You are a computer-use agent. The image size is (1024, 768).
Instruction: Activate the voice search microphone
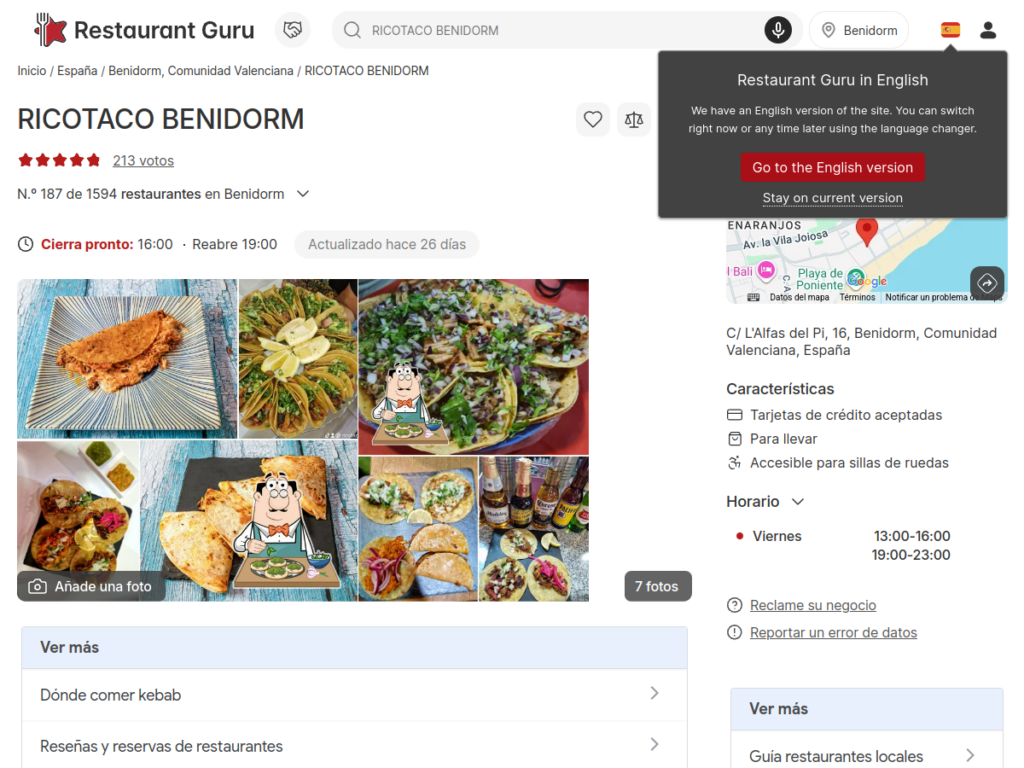tap(778, 30)
